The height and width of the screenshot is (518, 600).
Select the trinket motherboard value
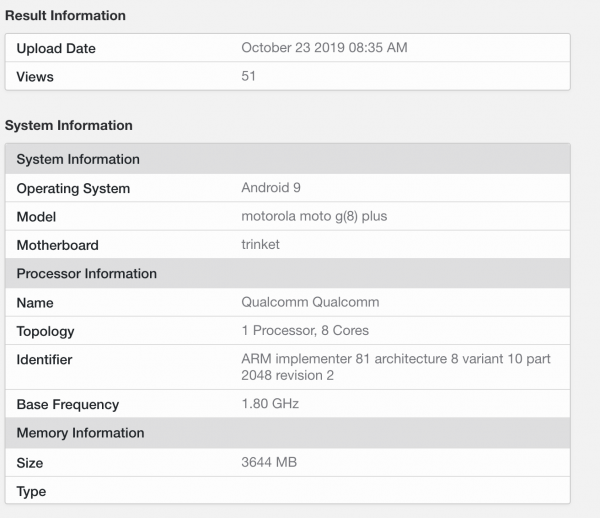tap(260, 244)
